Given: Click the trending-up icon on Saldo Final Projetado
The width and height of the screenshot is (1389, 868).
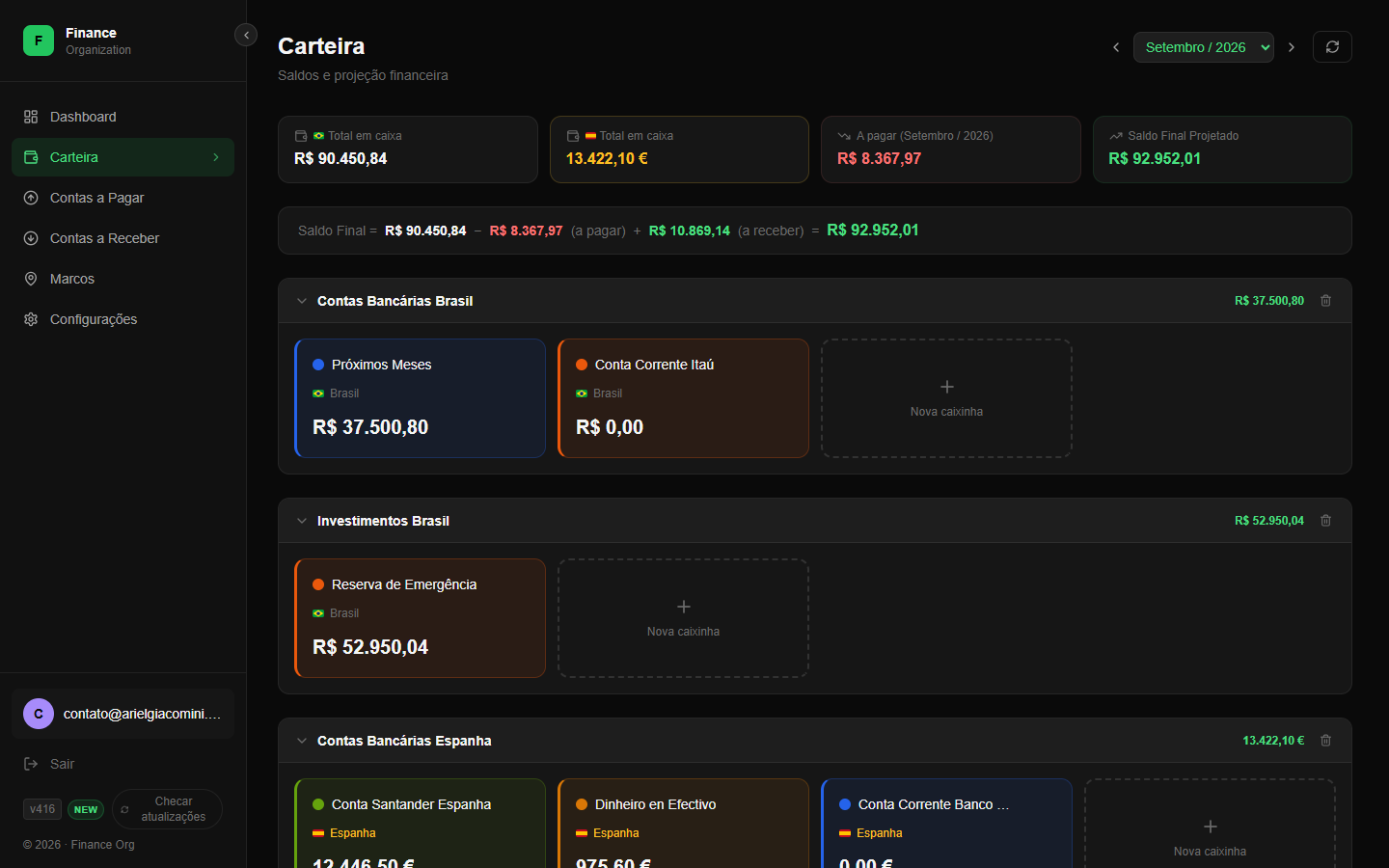Looking at the screenshot, I should click(1116, 136).
